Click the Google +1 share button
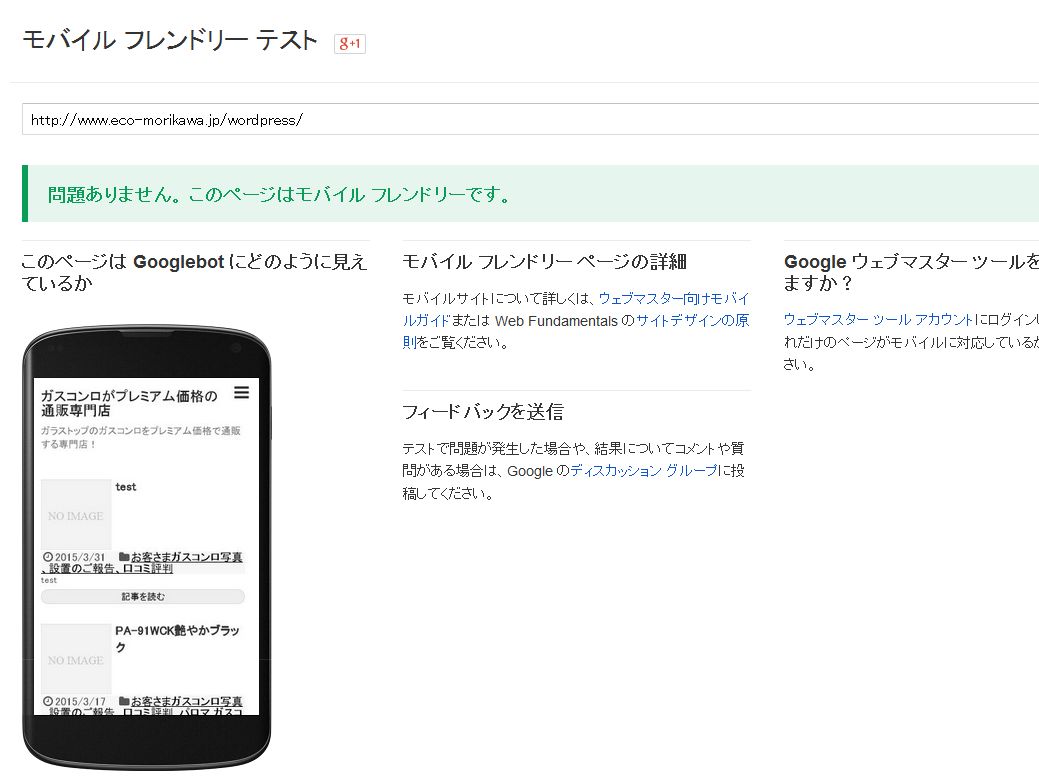Screen dimensions: 1039x781 [349, 43]
